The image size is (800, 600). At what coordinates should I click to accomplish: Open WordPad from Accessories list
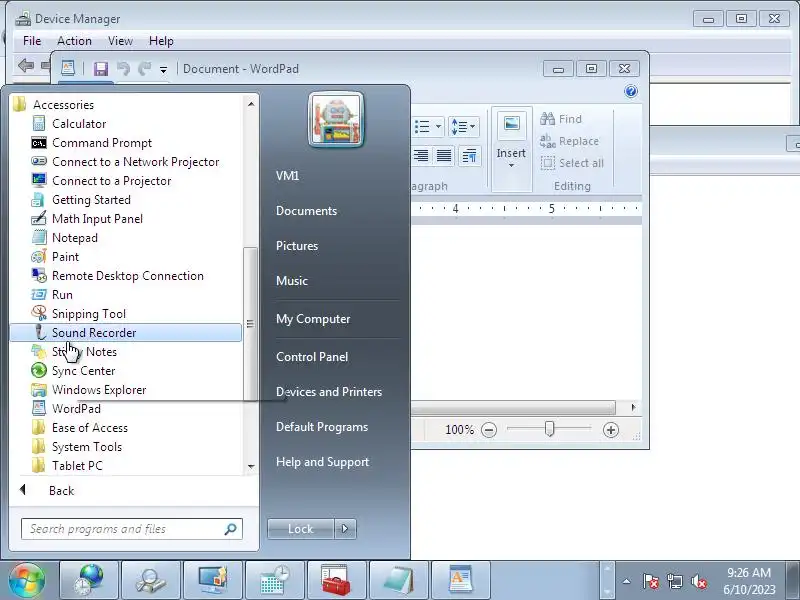[x=76, y=409]
